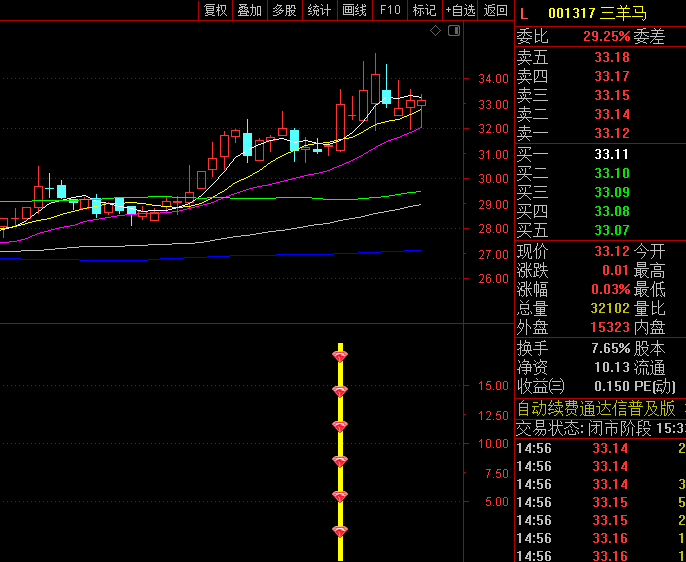The image size is (686, 562).
Task: Click the 现价 33.12 value
Action: point(612,251)
